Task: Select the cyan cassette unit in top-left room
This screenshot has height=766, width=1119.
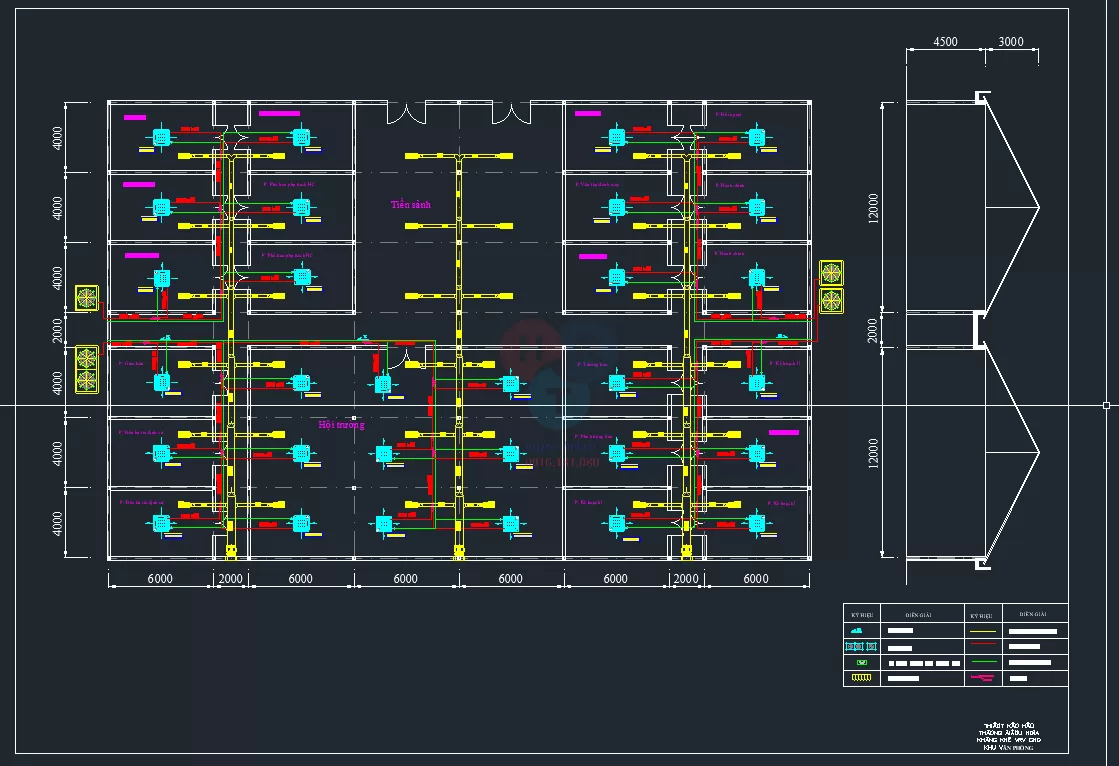Action: click(x=161, y=137)
